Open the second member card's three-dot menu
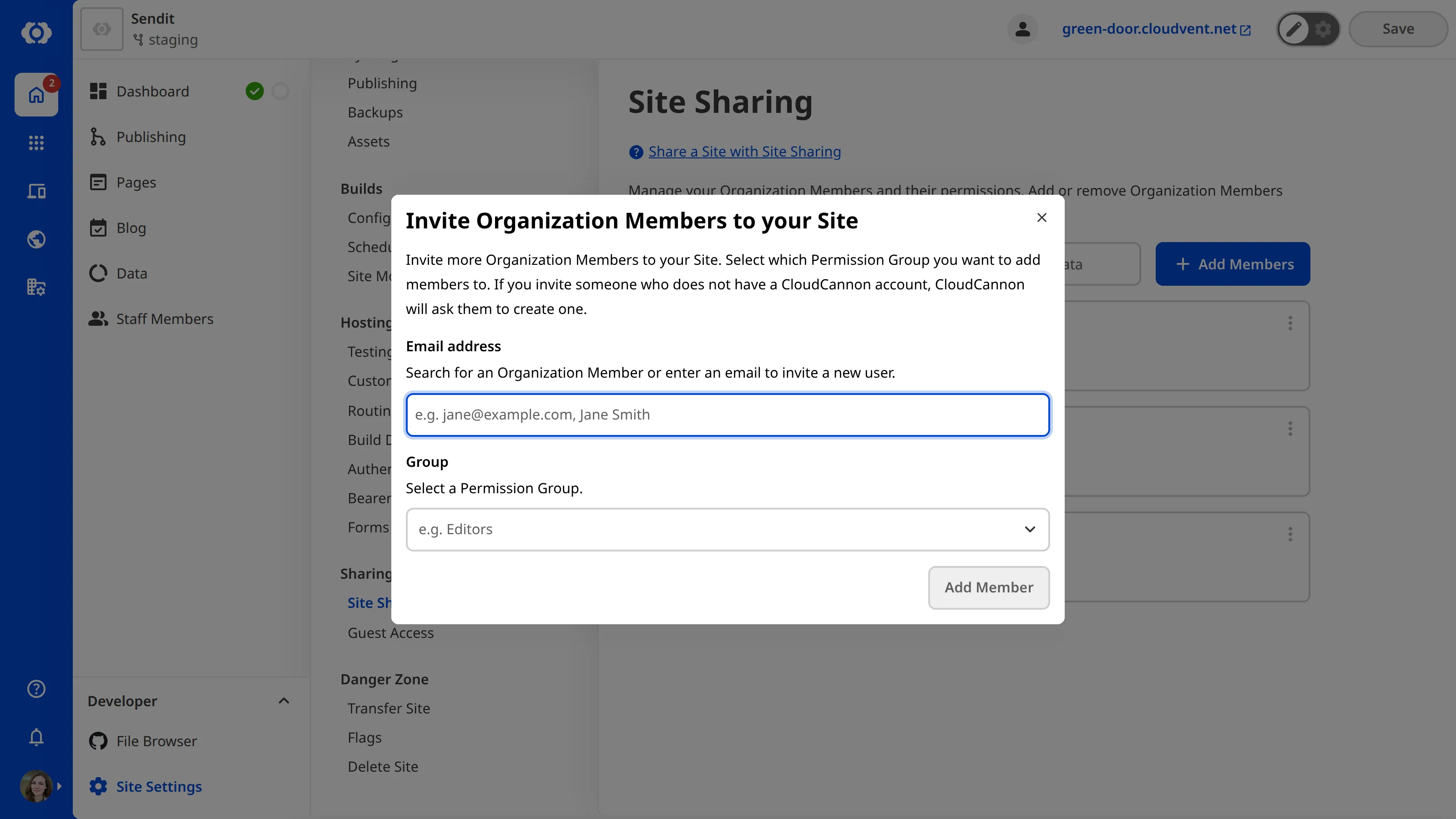 pyautogui.click(x=1290, y=429)
